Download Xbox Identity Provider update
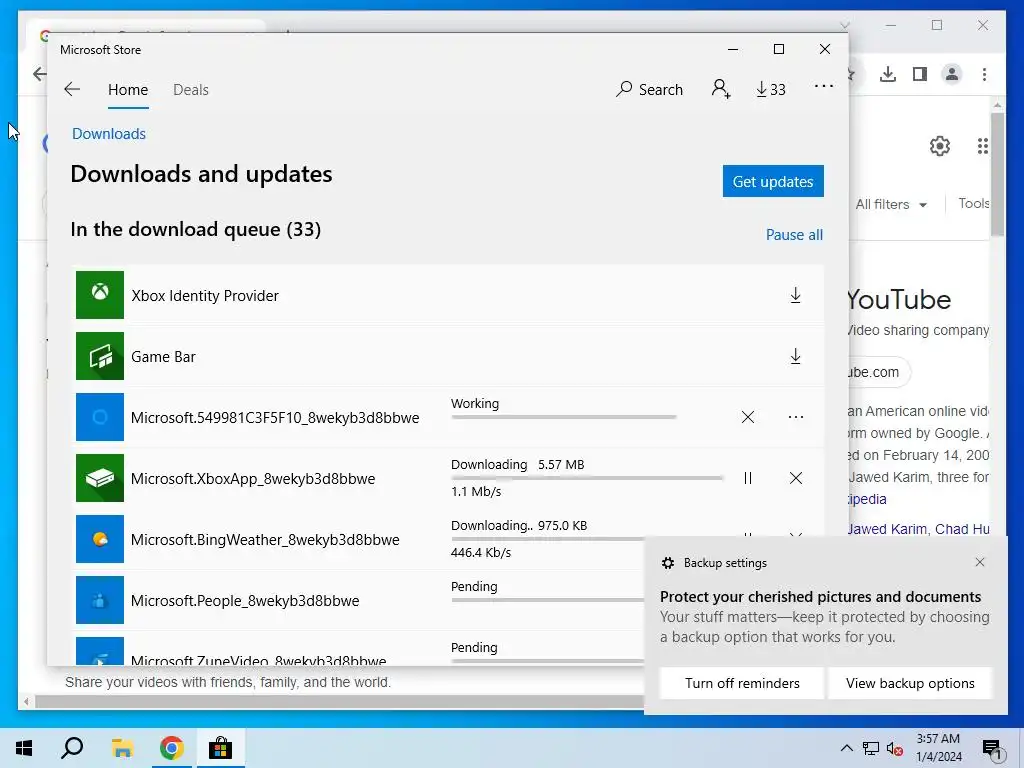Screen dimensions: 1024x768 (x=795, y=295)
